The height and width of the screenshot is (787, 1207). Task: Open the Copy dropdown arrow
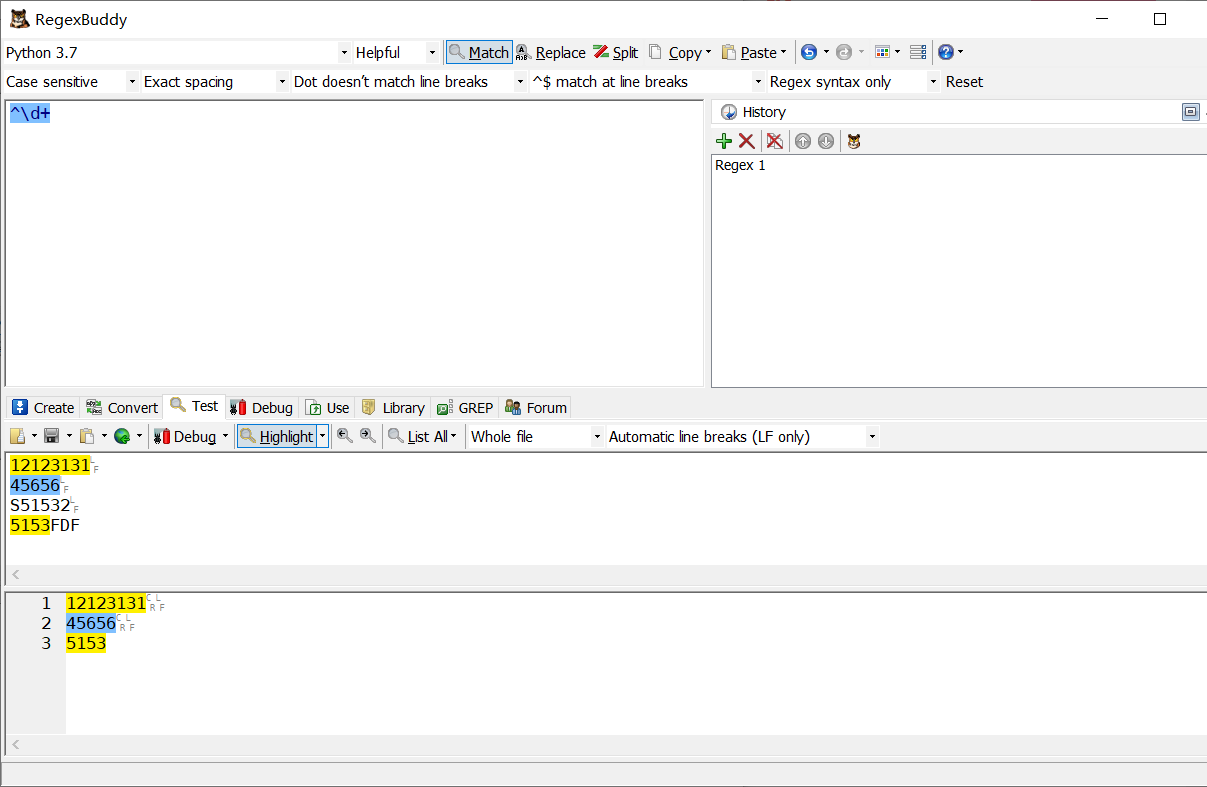(709, 52)
